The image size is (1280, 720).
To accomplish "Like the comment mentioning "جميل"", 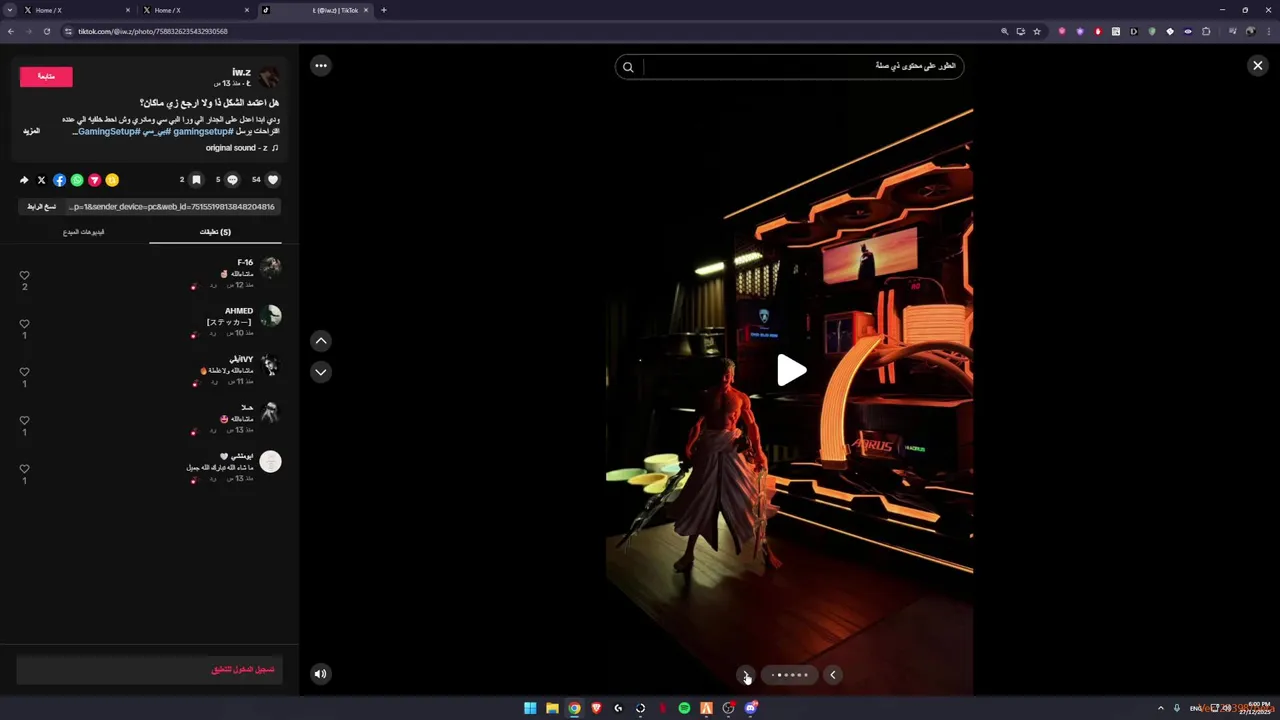I will click(24, 469).
